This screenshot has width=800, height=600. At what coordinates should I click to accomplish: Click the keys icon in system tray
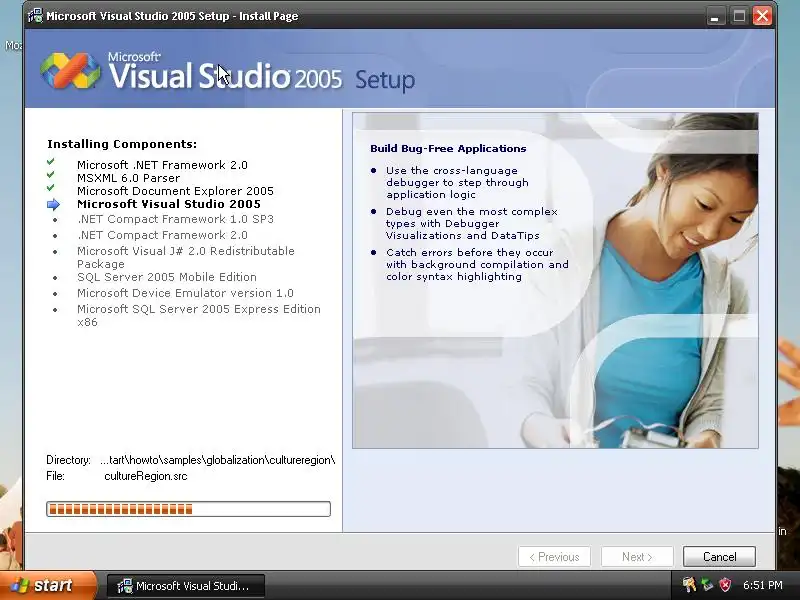click(x=689, y=585)
